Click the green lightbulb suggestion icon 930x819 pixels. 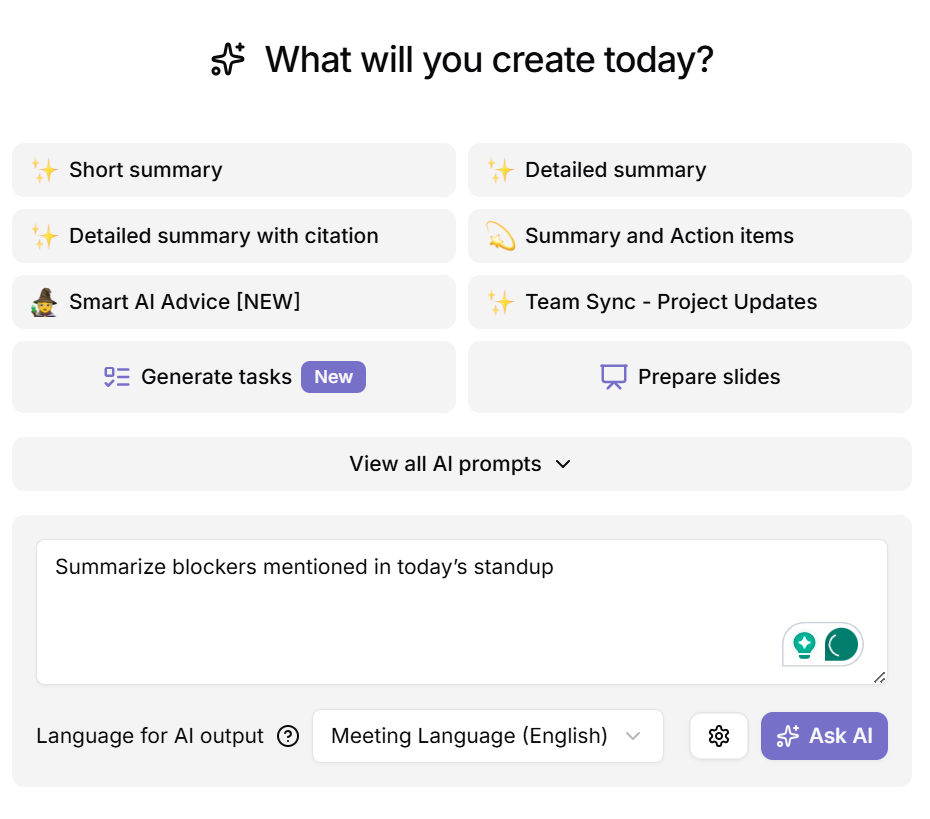click(804, 645)
